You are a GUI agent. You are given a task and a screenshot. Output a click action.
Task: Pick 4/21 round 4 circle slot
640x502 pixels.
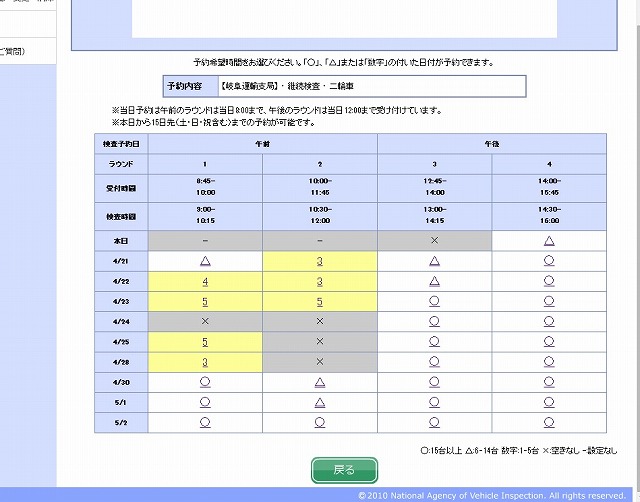(x=549, y=261)
